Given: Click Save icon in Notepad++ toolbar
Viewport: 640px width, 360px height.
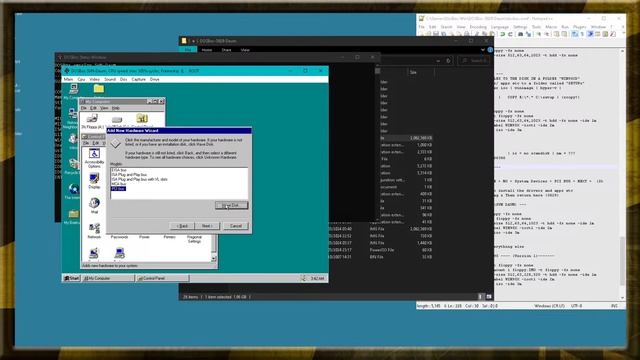Looking at the screenshot, I should [x=436, y=34].
